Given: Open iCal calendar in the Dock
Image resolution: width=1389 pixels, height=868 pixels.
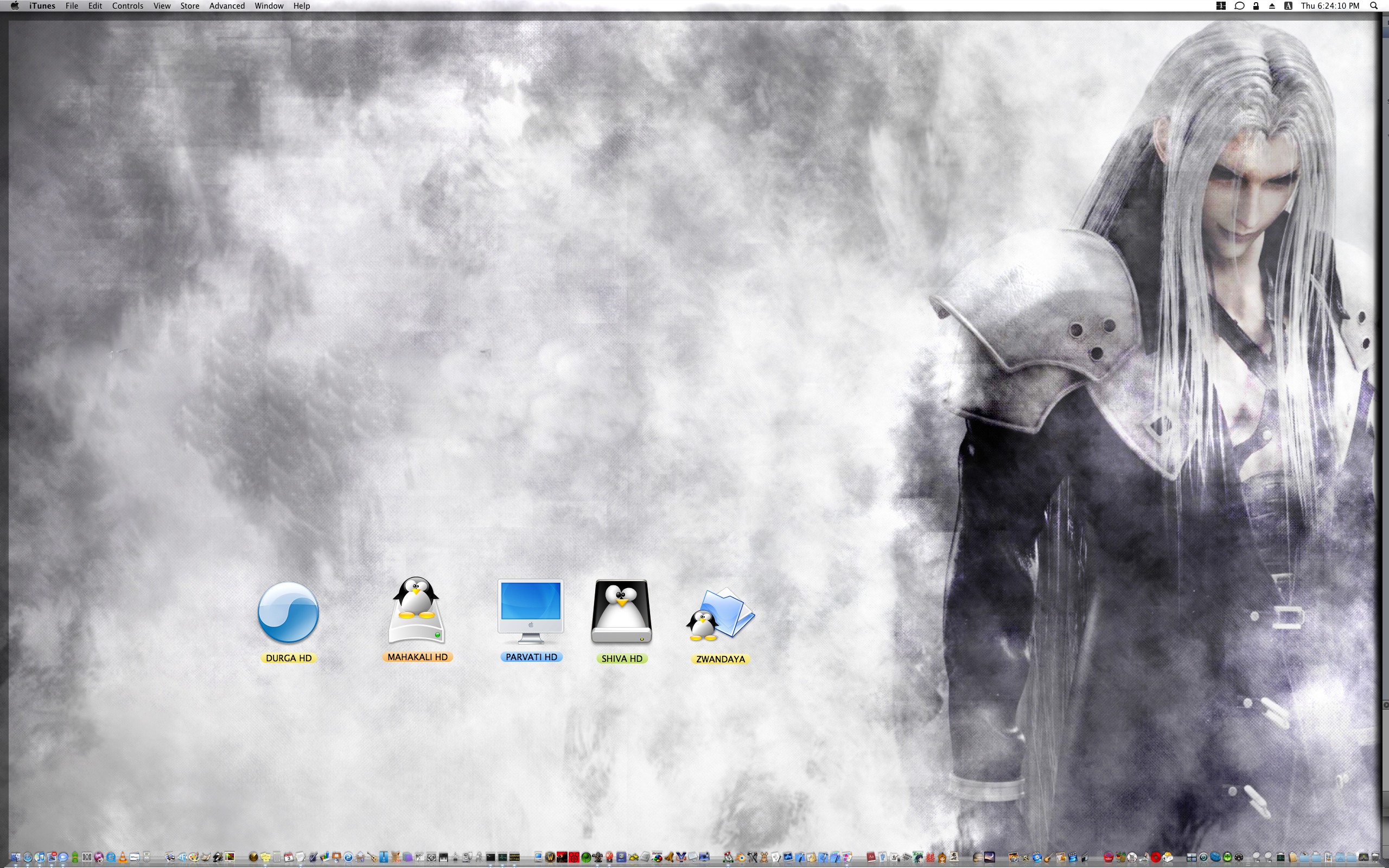Looking at the screenshot, I should [x=289, y=857].
